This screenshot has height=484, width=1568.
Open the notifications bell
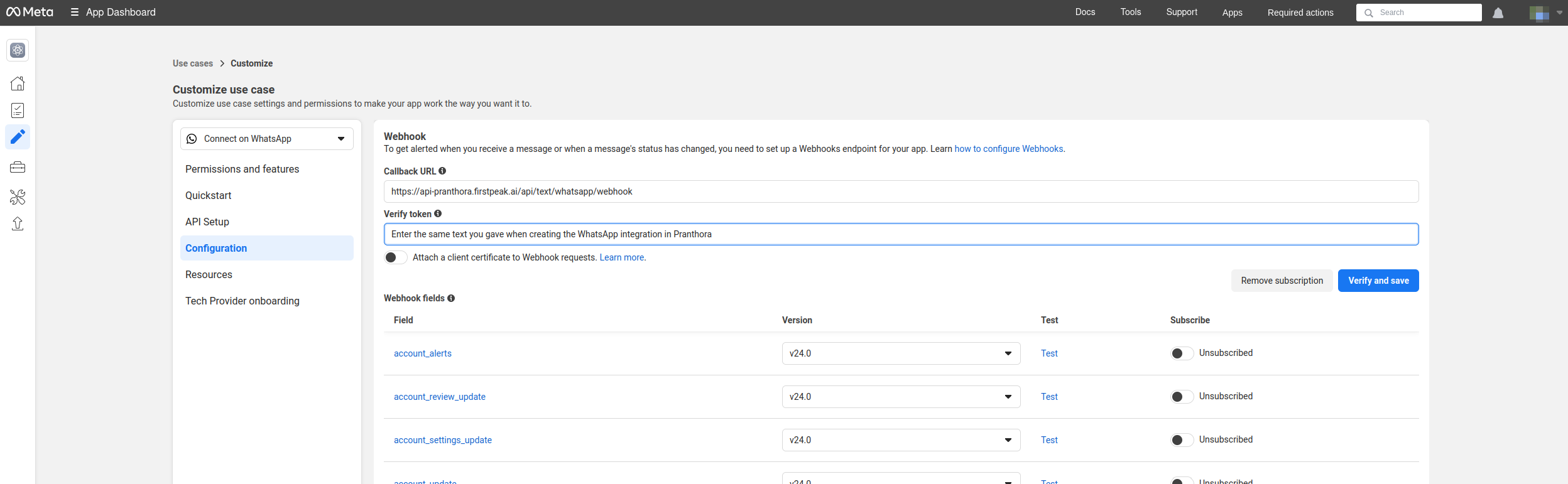1498,13
